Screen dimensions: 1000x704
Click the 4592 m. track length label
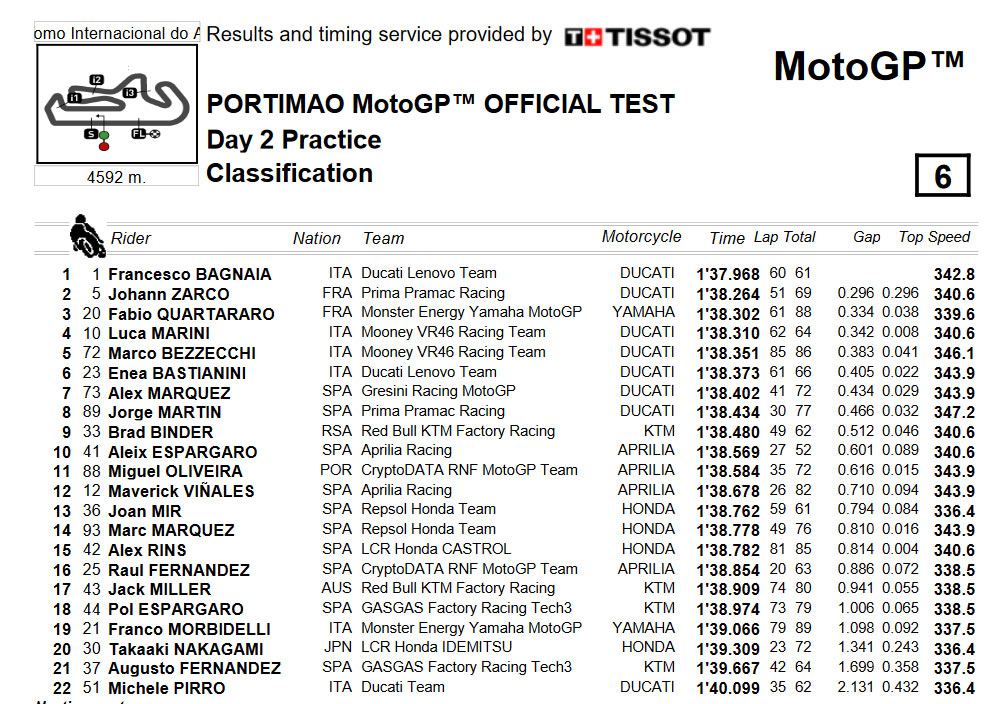click(117, 177)
